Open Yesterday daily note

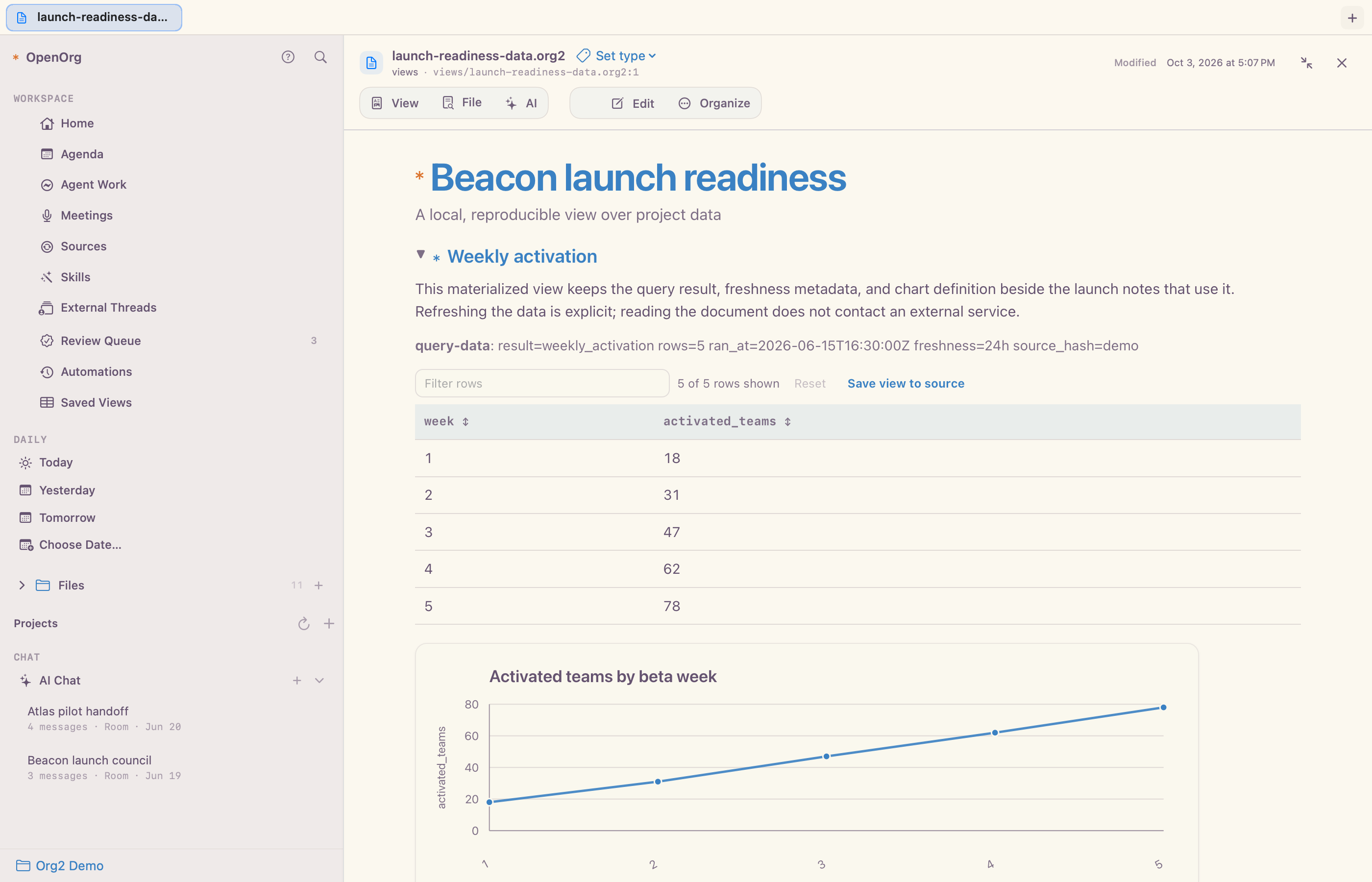click(x=57, y=490)
